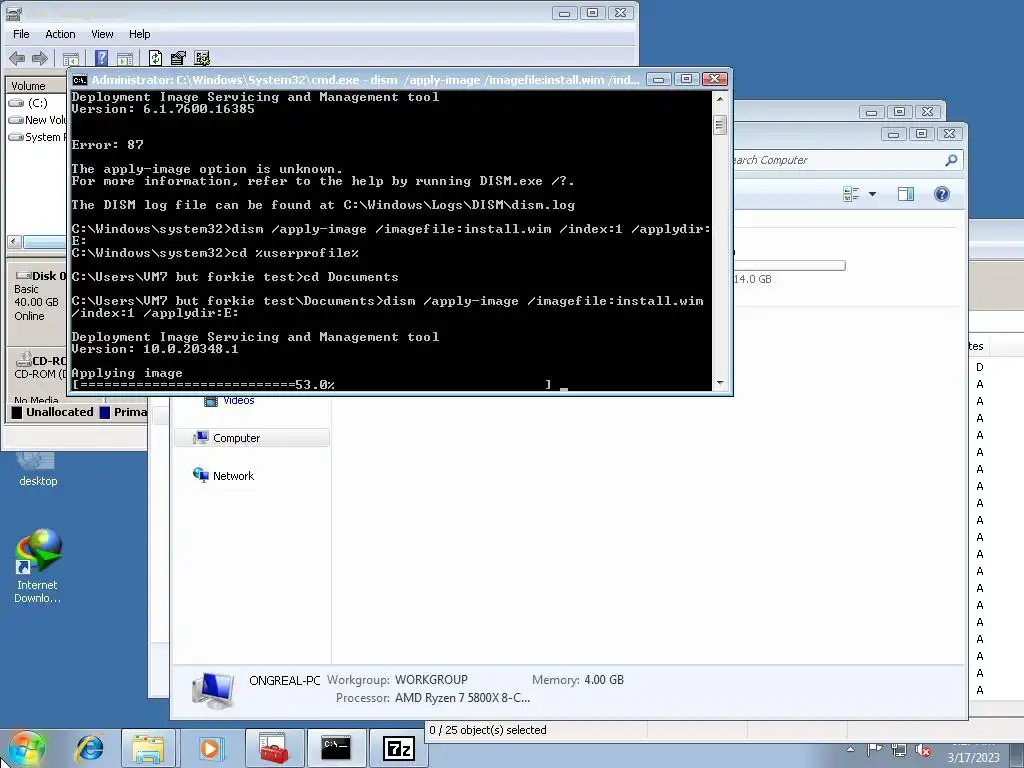1024x768 pixels.
Task: Click the WORKGROUP value in details pane
Action: tap(431, 680)
